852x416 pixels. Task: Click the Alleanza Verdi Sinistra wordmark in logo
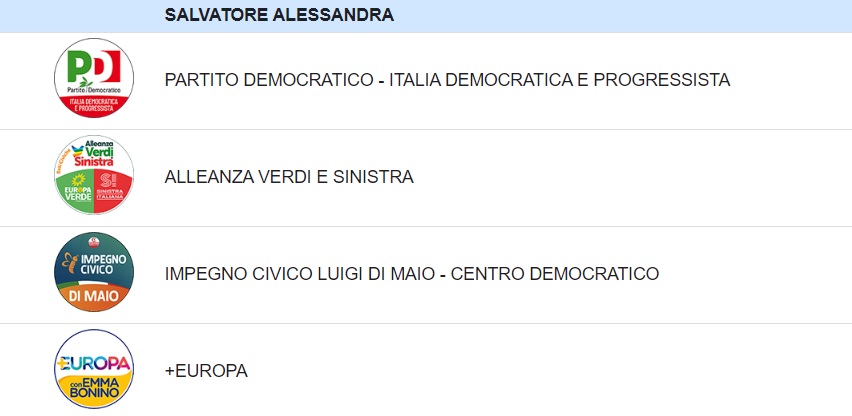[93, 153]
